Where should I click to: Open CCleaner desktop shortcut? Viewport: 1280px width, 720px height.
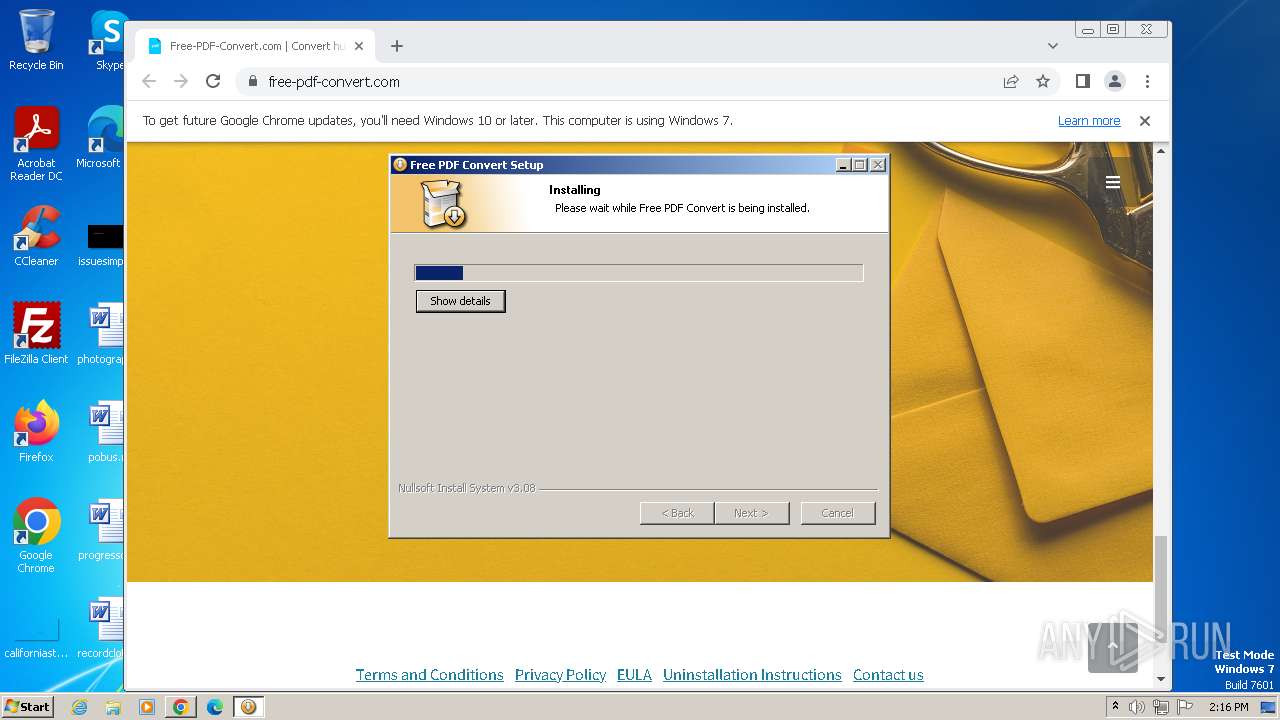[36, 236]
